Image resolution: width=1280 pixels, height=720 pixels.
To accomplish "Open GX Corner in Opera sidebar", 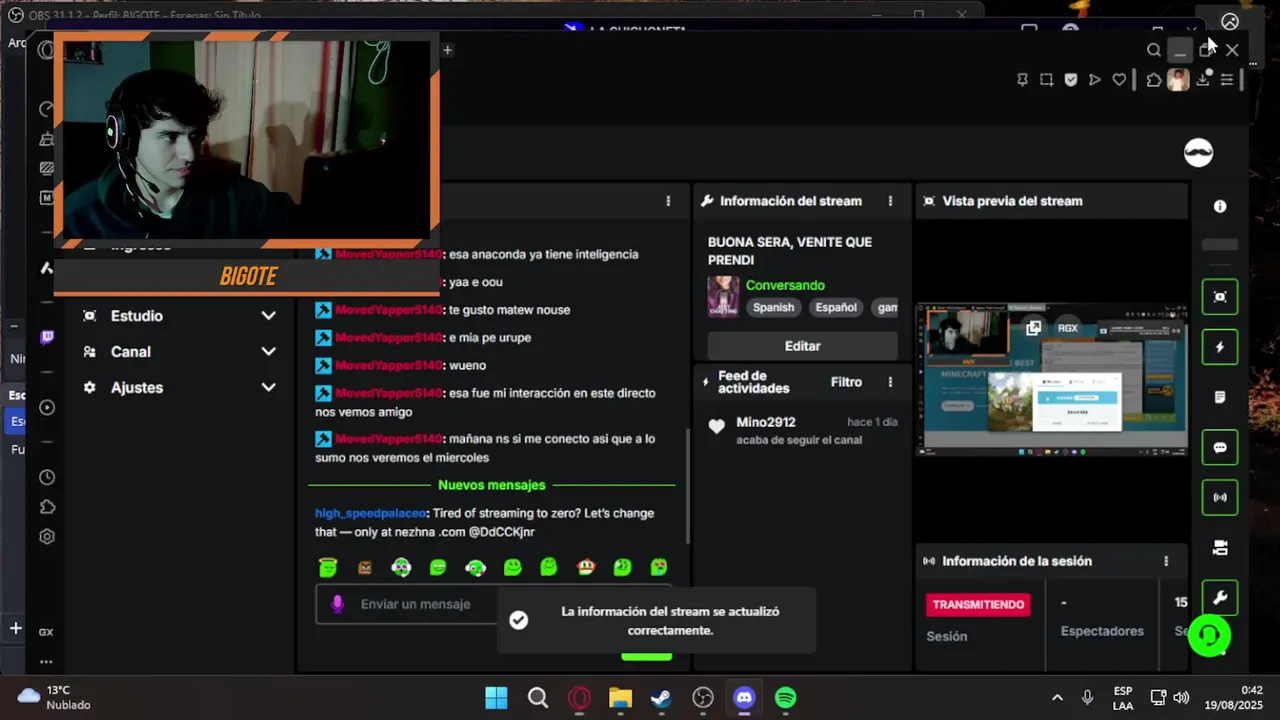I will click(46, 631).
